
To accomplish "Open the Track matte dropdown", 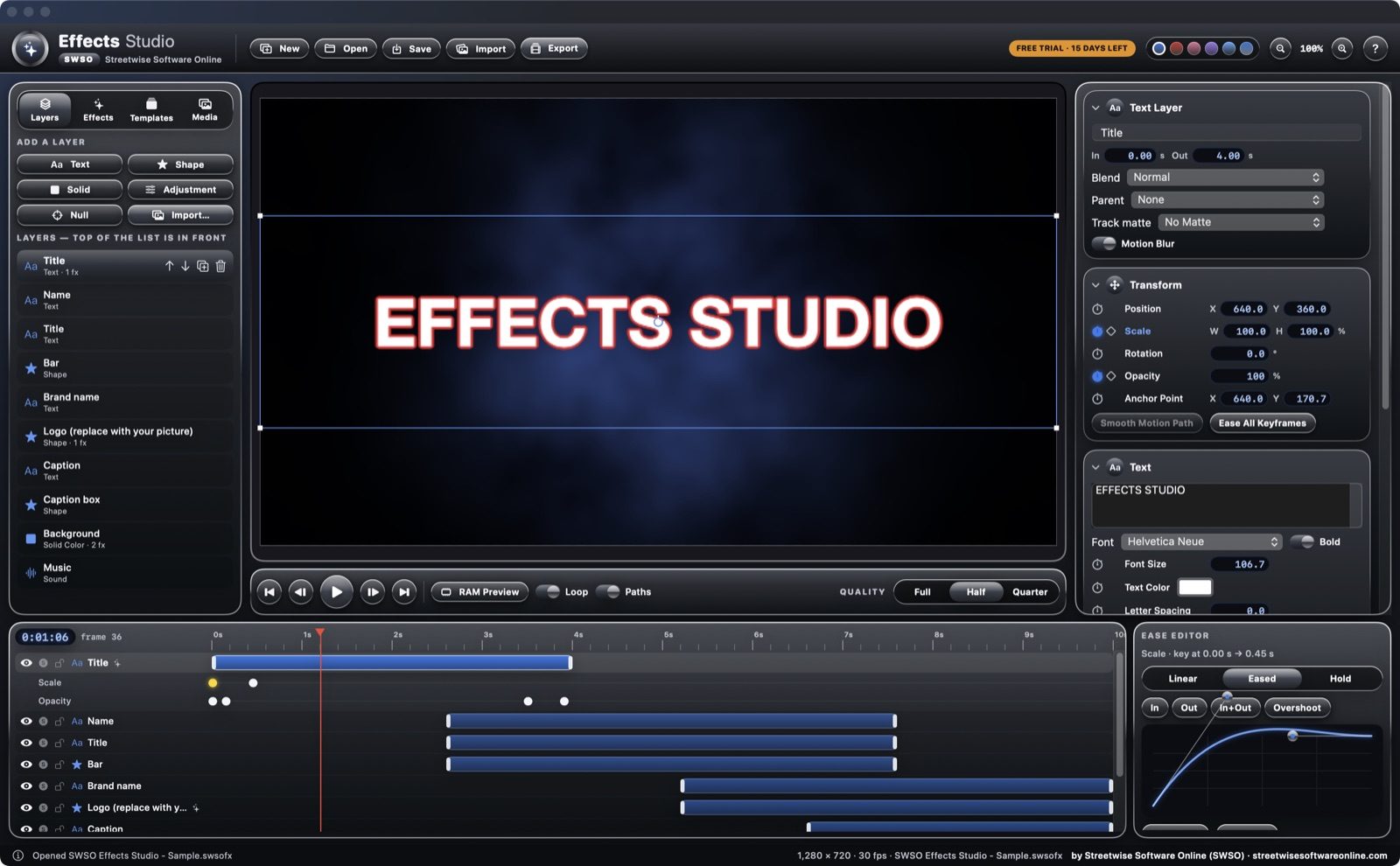I will [1241, 223].
